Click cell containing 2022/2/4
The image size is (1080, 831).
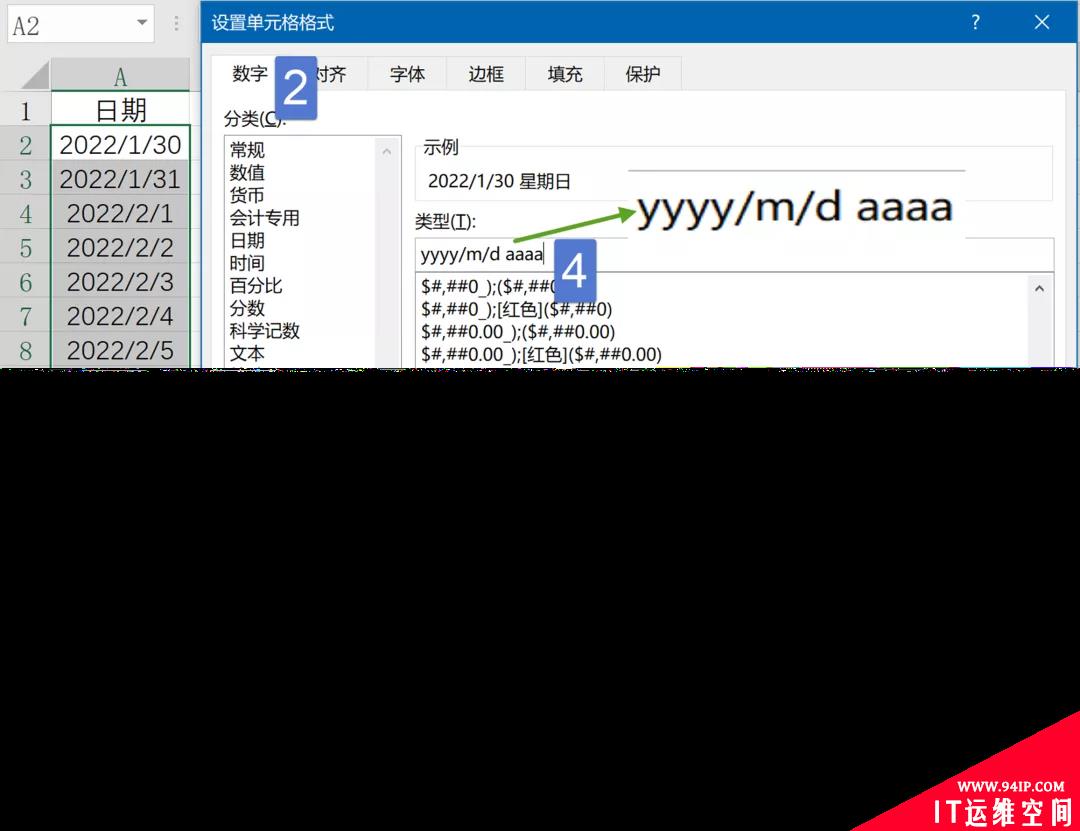point(120,316)
